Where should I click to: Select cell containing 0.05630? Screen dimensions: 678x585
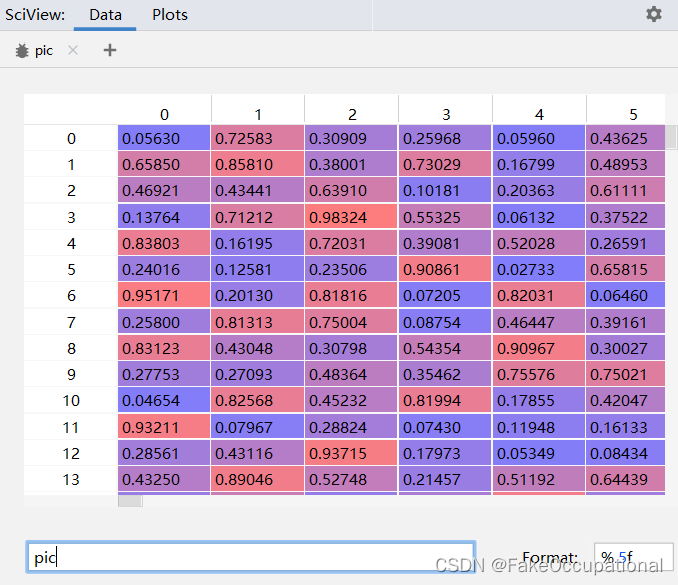click(x=164, y=138)
